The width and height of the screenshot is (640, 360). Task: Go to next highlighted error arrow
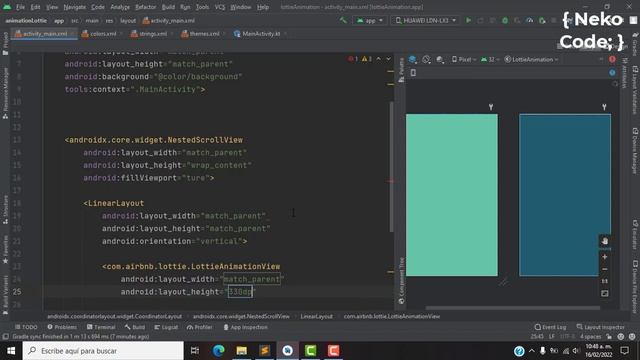tap(389, 59)
